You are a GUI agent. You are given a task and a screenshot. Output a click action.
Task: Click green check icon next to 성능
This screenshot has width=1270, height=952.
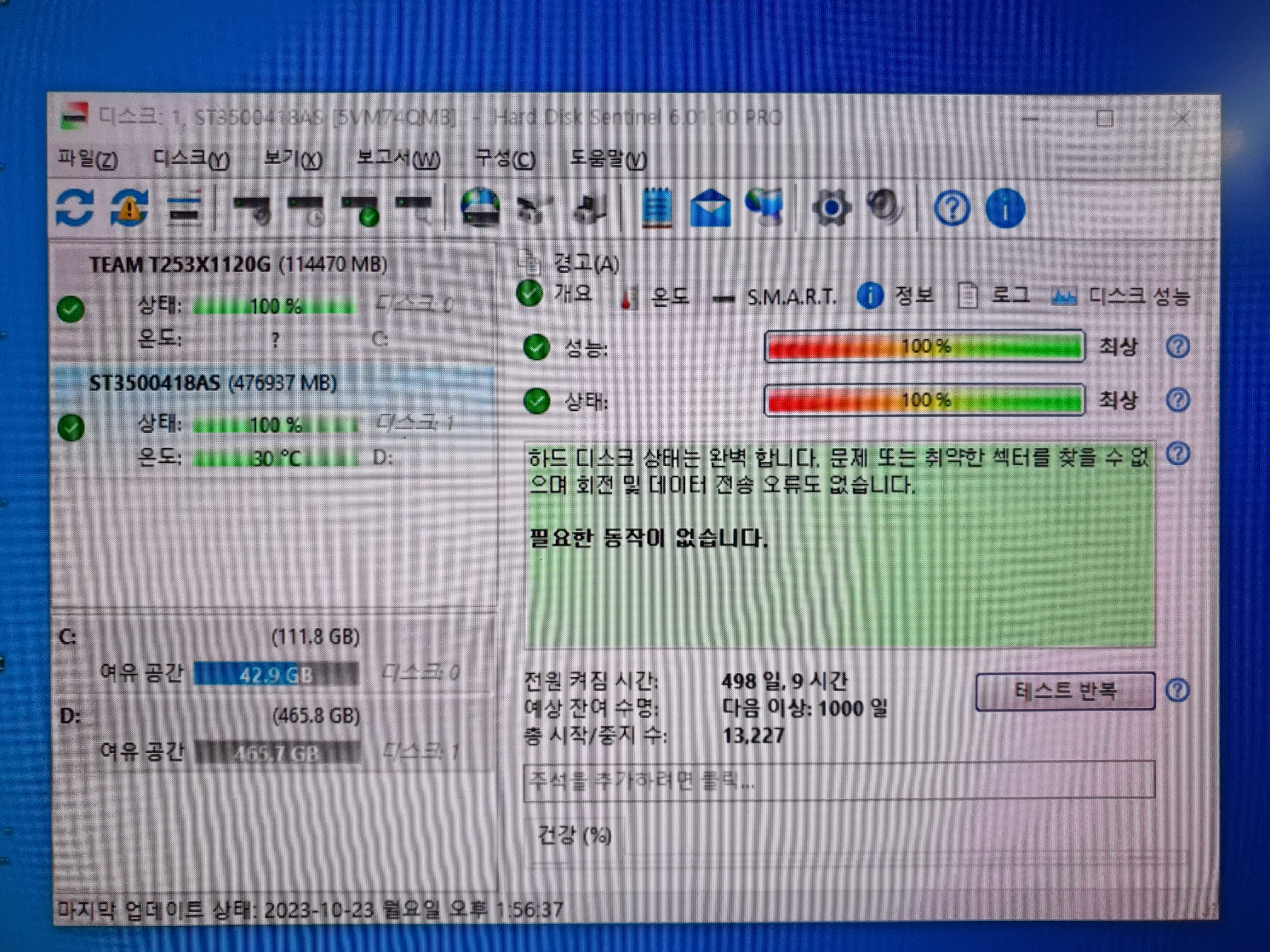536,347
